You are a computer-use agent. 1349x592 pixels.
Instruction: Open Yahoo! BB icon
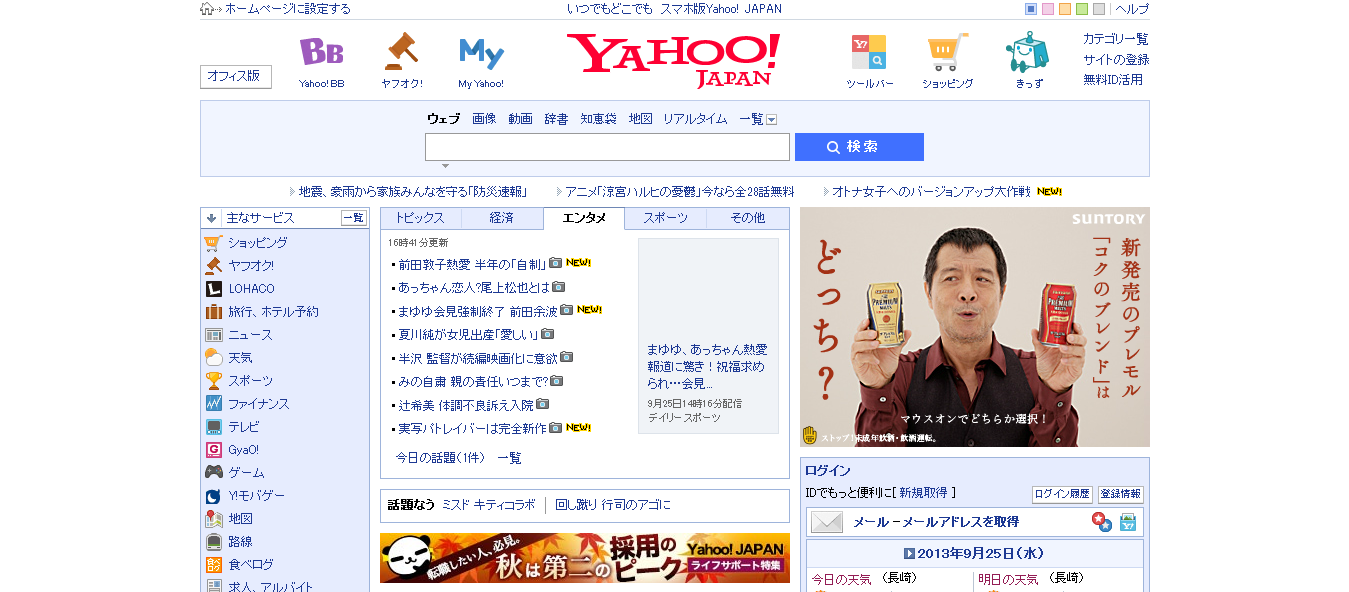(321, 52)
